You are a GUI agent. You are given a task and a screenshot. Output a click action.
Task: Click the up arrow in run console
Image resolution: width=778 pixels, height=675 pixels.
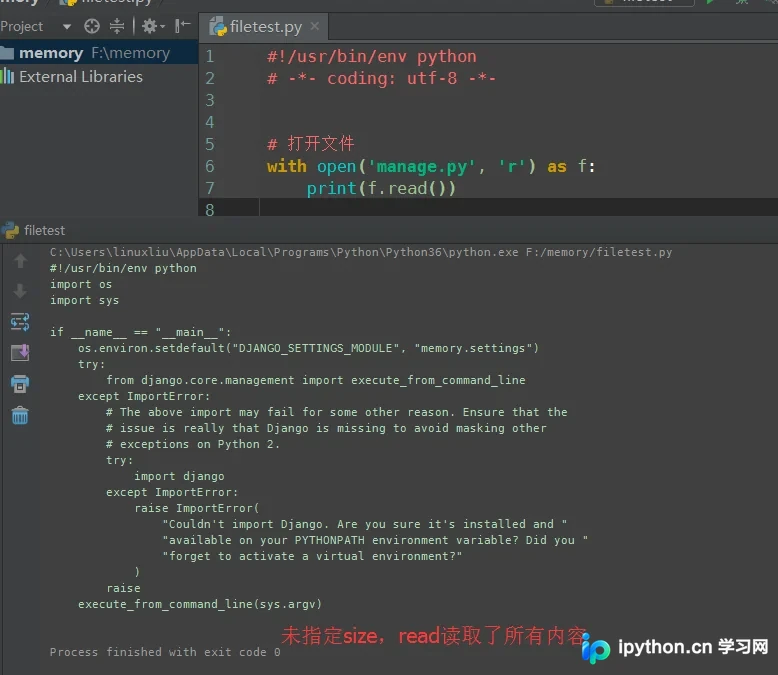pyautogui.click(x=20, y=260)
